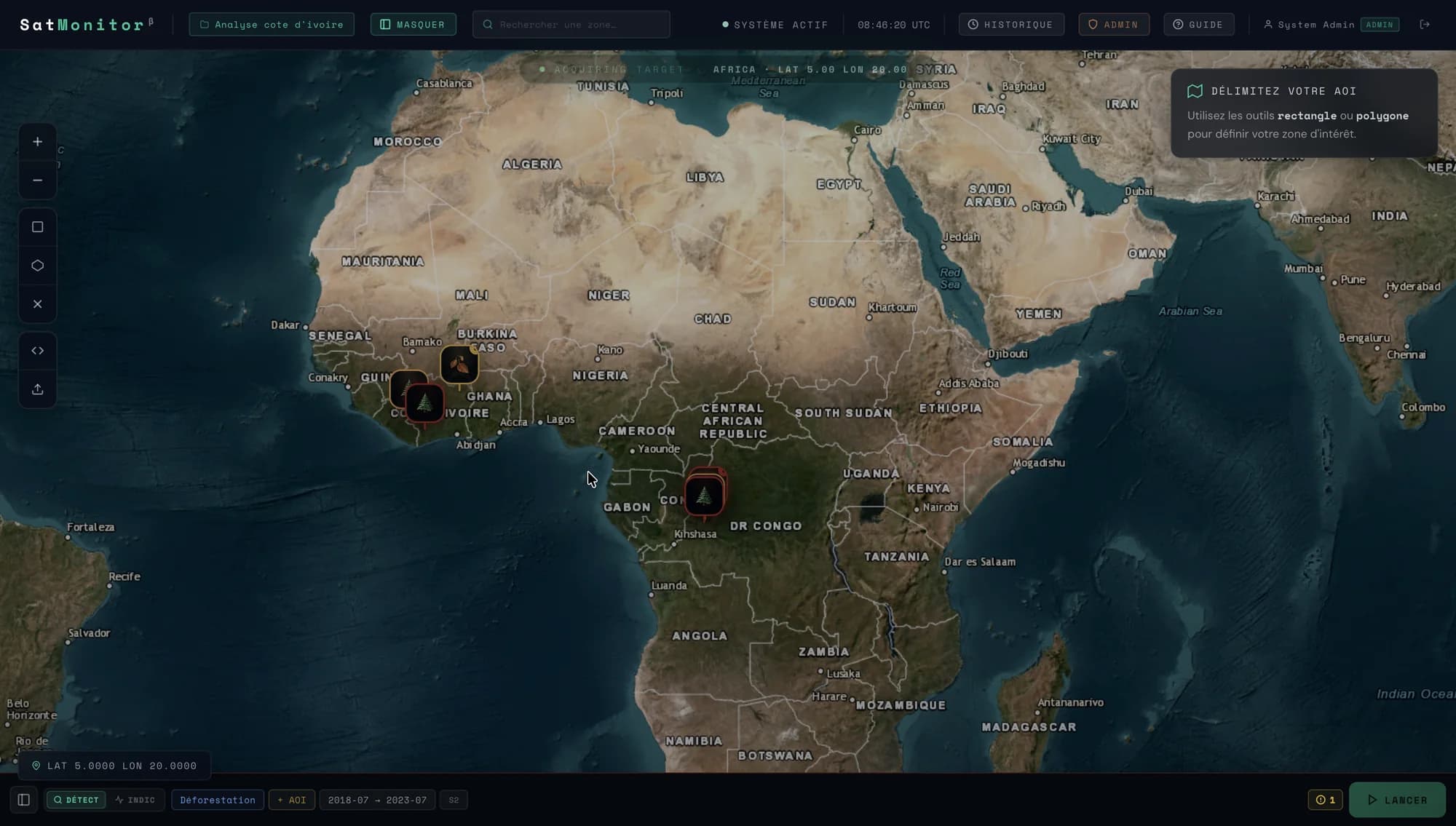Image resolution: width=1456 pixels, height=826 pixels.
Task: Select the rectangle AOI drawing tool
Action: pyautogui.click(x=38, y=227)
